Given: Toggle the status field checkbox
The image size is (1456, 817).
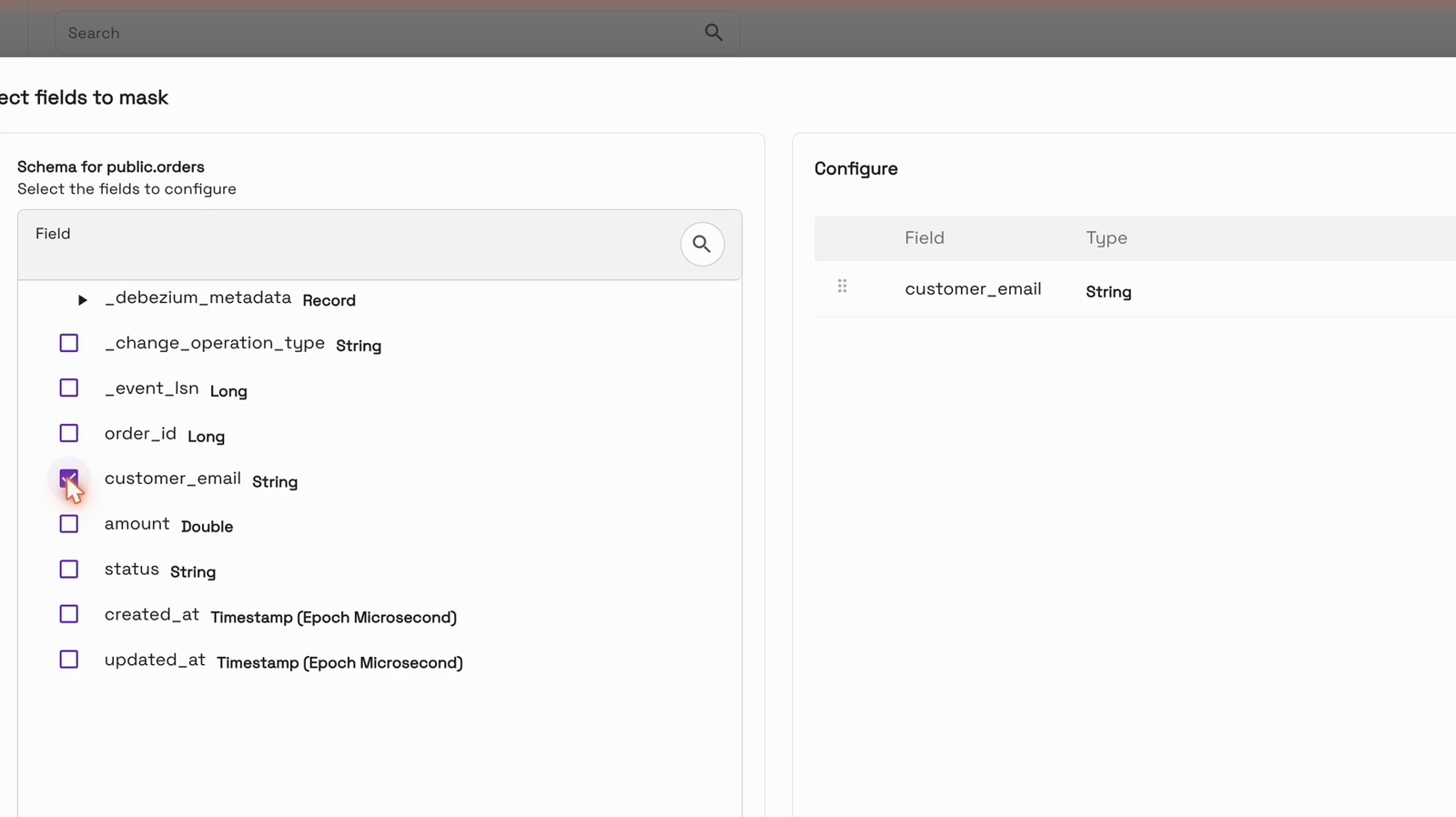Looking at the screenshot, I should 69,569.
